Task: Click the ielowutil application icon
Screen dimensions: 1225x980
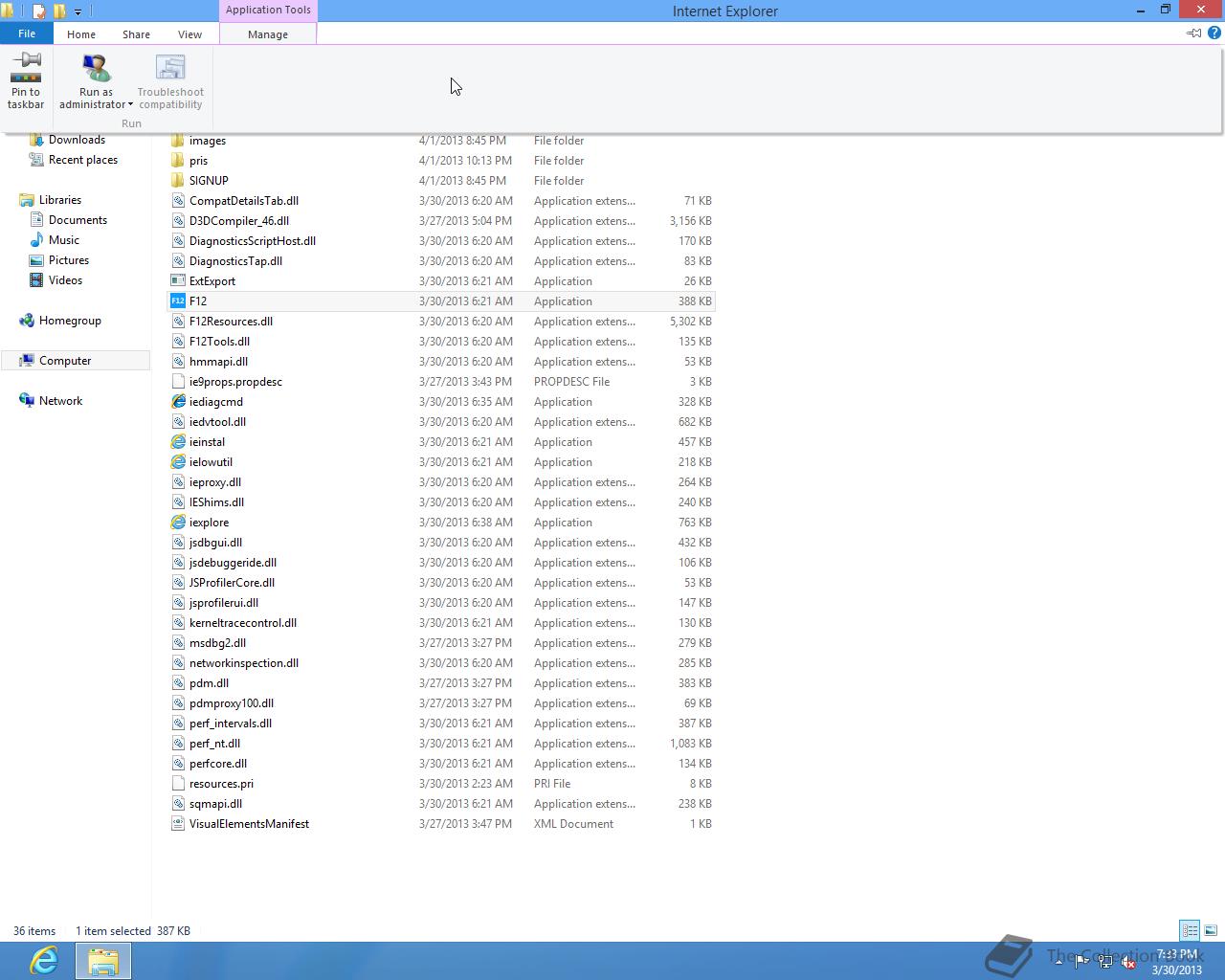Action: (x=178, y=462)
